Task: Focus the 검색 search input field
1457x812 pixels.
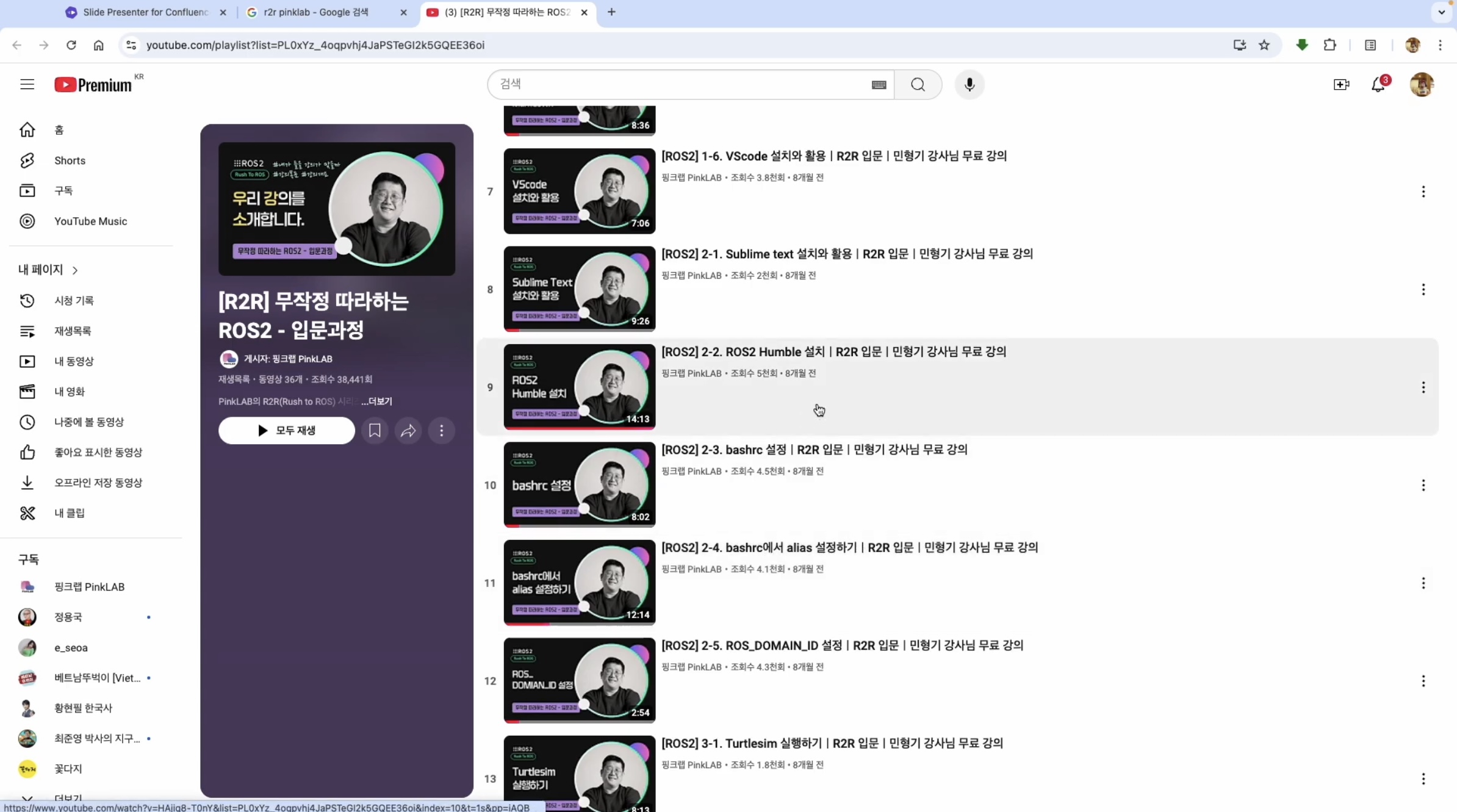Action: (677, 84)
